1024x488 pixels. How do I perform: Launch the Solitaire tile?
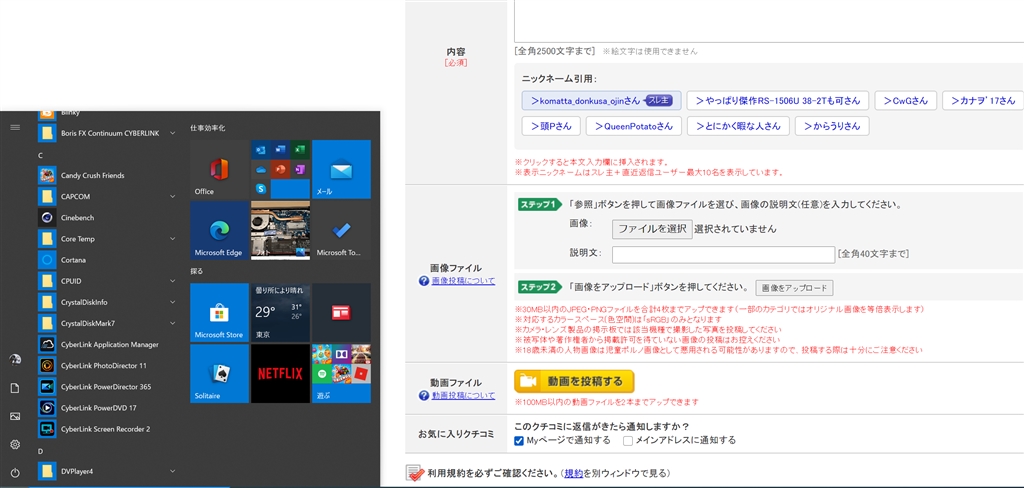click(x=219, y=374)
